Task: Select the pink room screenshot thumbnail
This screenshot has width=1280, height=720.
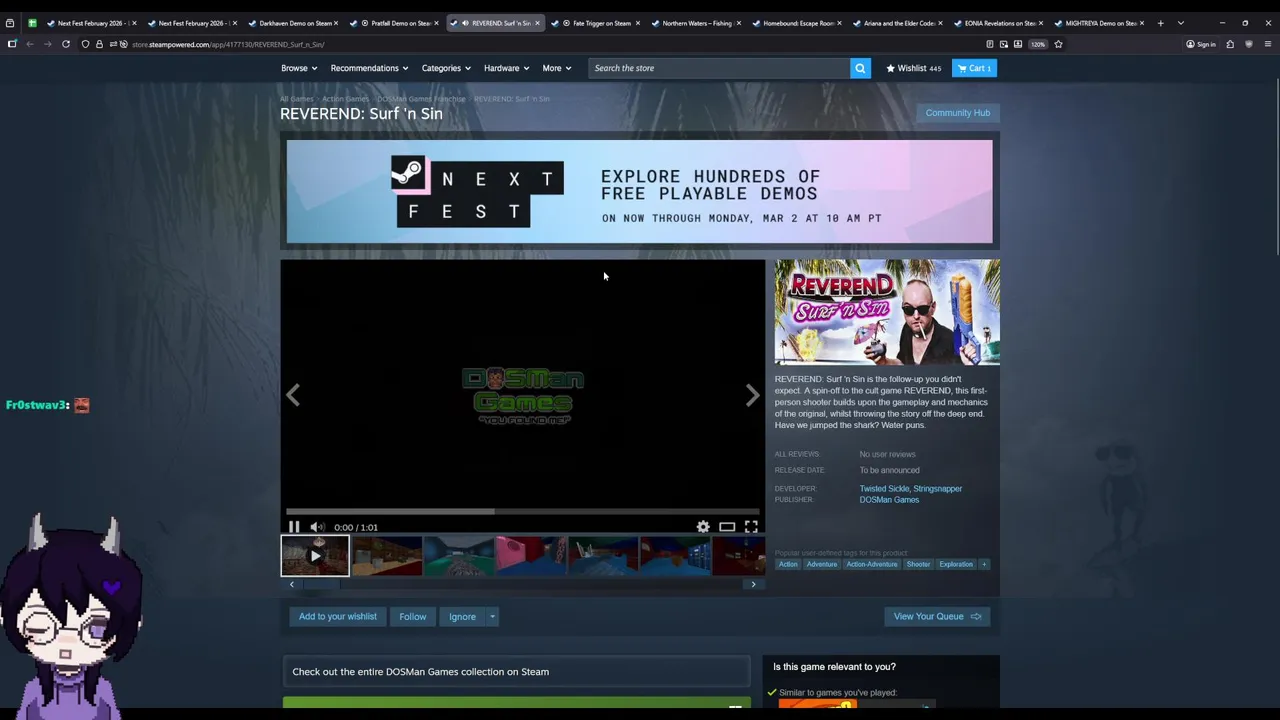Action: pyautogui.click(x=531, y=556)
